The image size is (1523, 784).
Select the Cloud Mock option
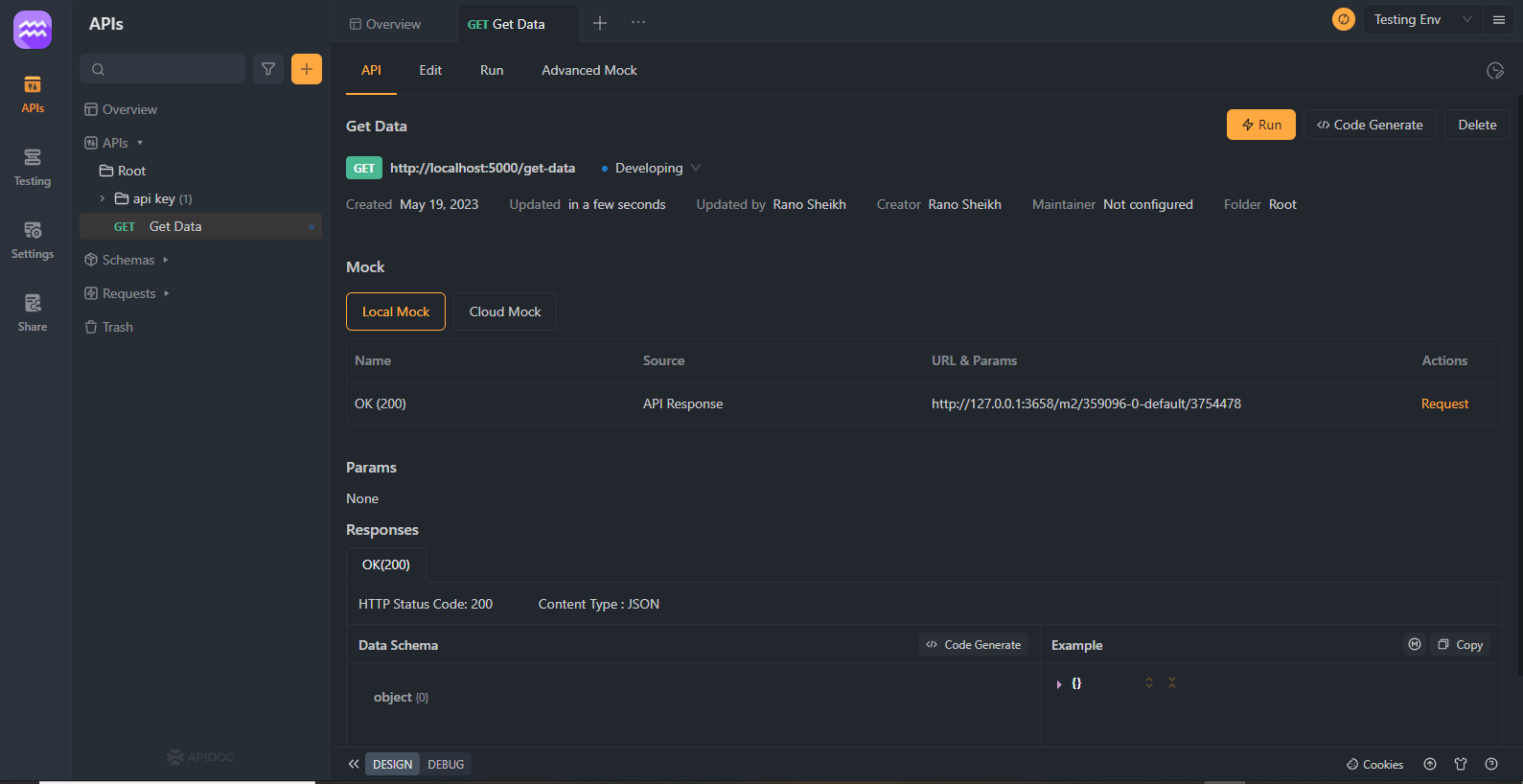[x=505, y=311]
